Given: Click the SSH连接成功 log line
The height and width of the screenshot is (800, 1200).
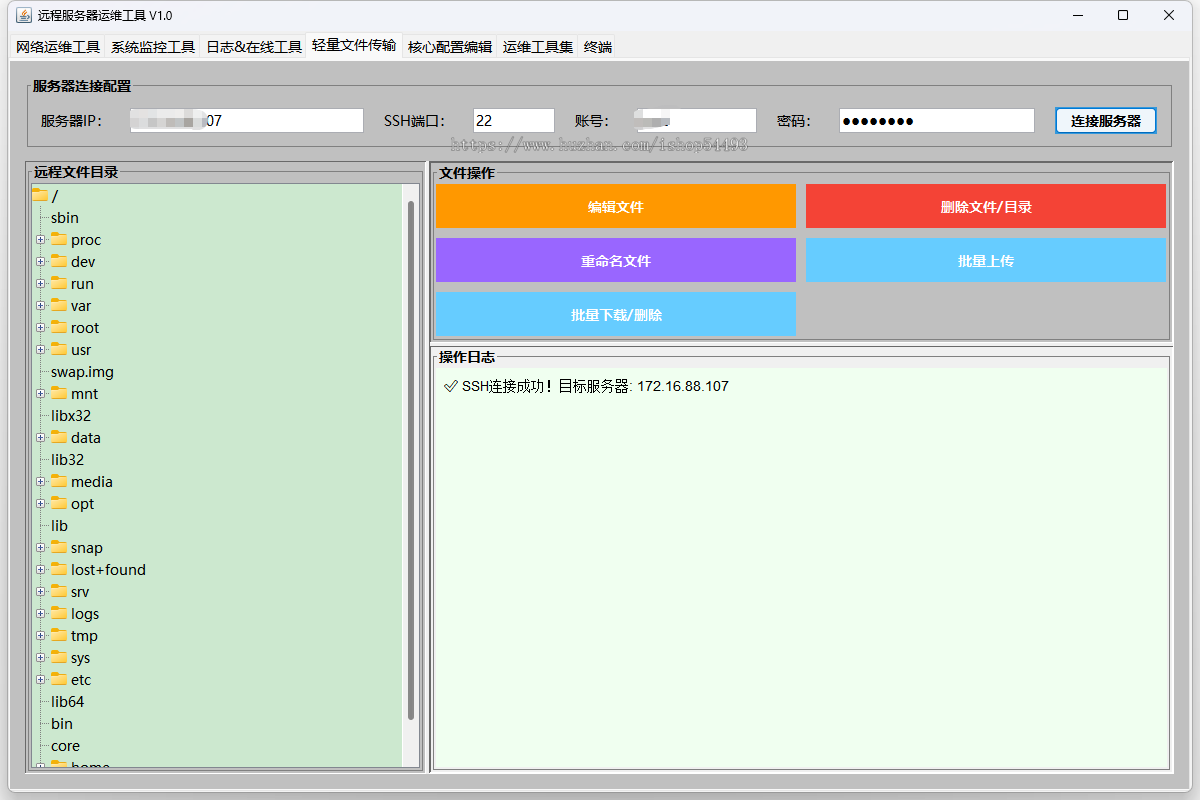Looking at the screenshot, I should [x=586, y=386].
